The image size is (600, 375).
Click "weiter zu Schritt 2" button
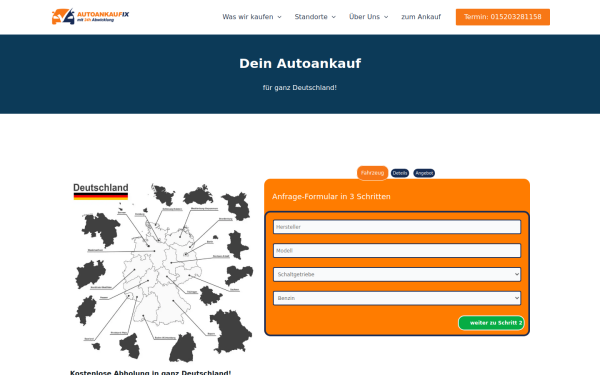pos(491,323)
